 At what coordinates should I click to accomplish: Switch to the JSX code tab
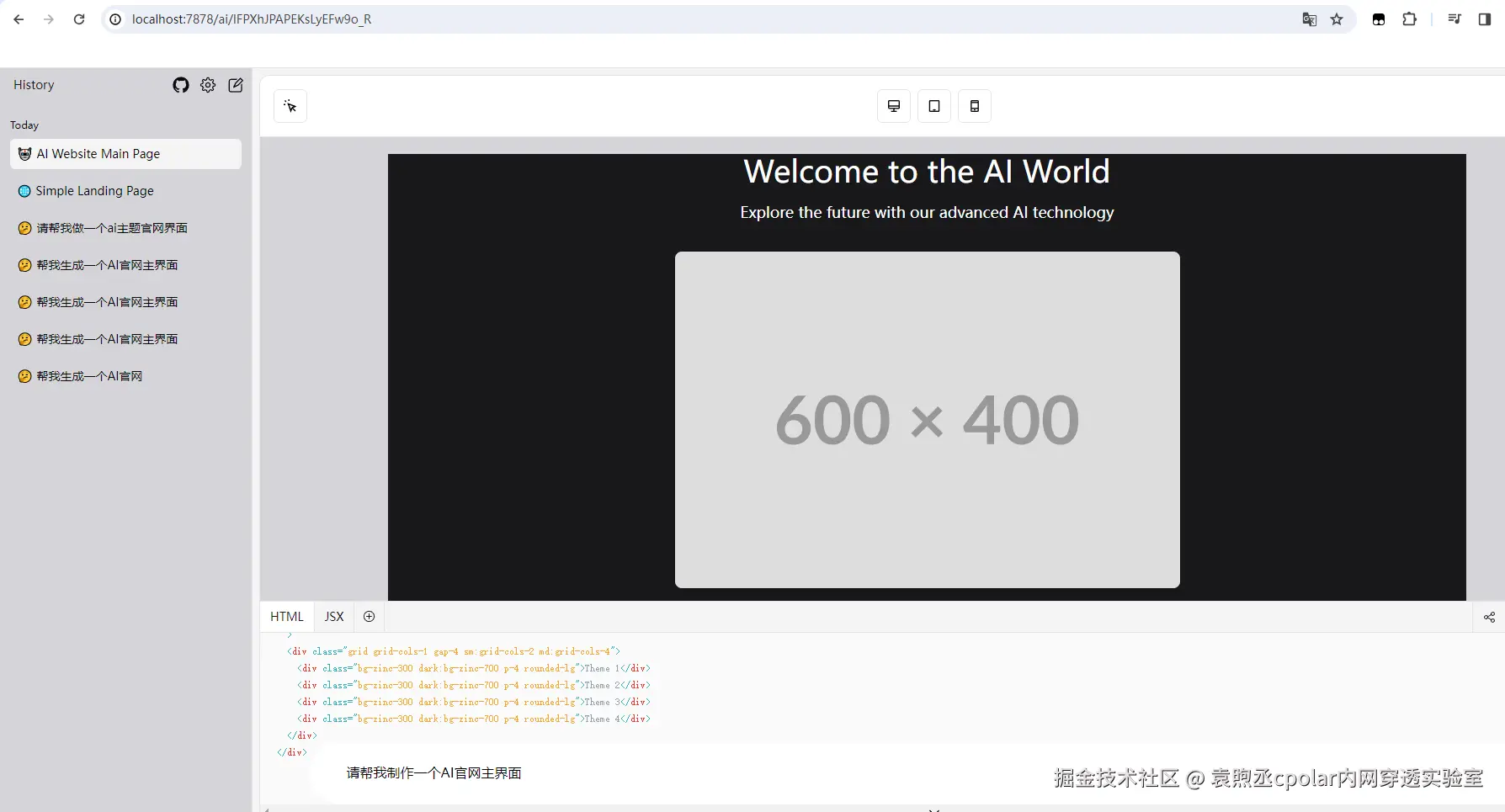pyautogui.click(x=334, y=617)
